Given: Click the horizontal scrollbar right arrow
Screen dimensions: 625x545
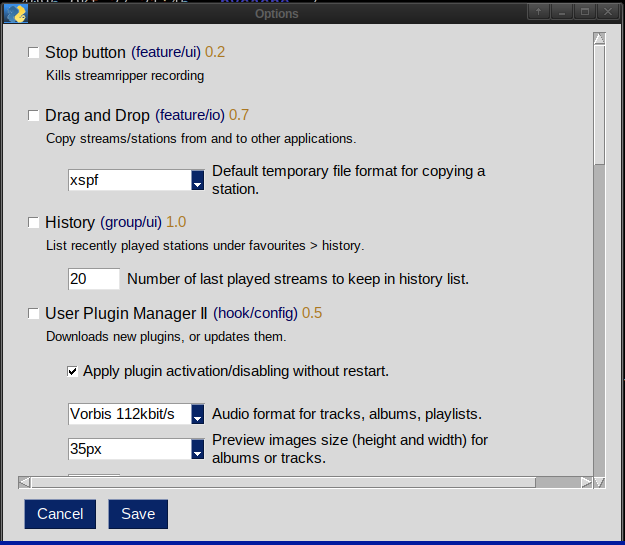Looking at the screenshot, I should 586,482.
